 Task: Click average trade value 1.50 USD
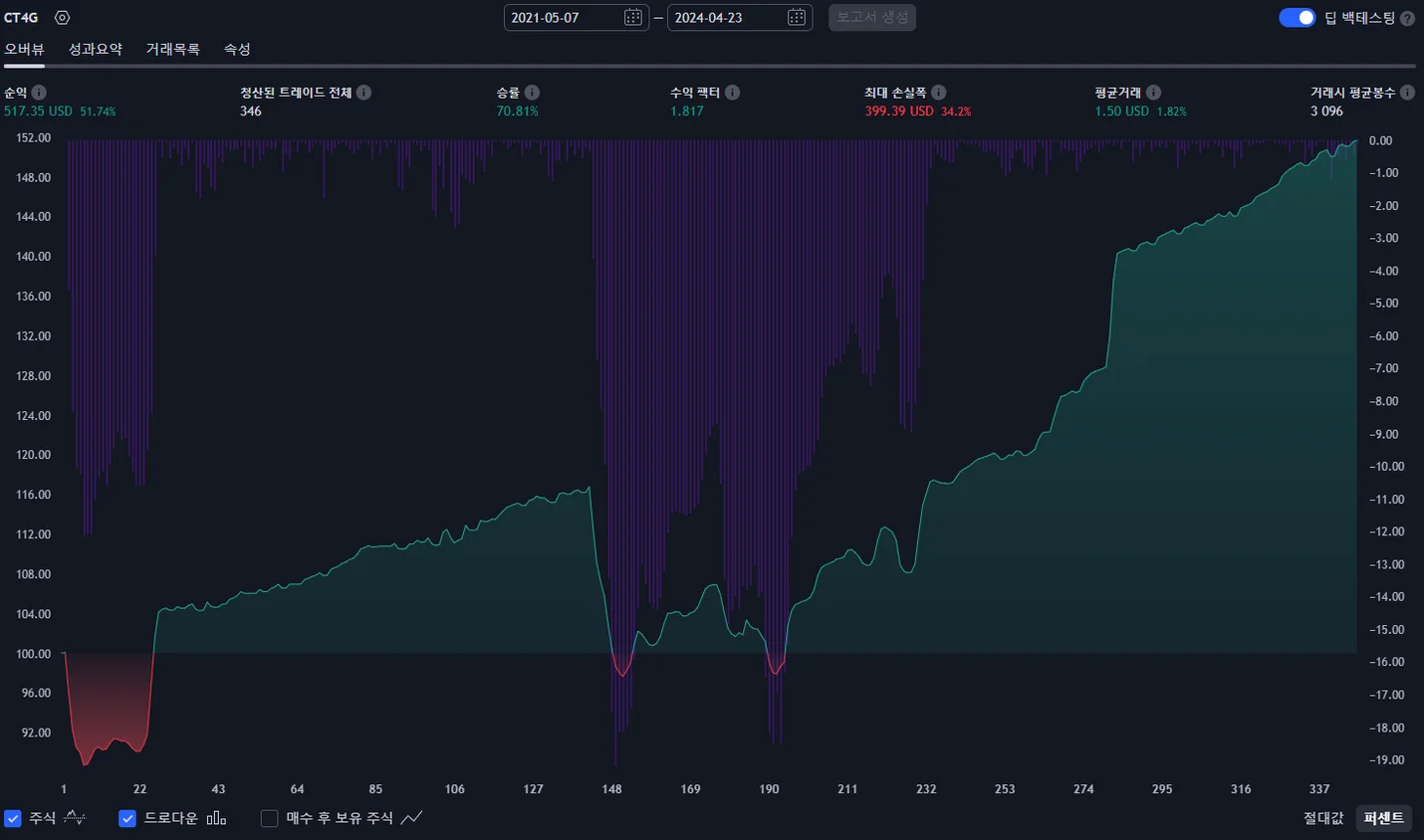click(x=1122, y=111)
